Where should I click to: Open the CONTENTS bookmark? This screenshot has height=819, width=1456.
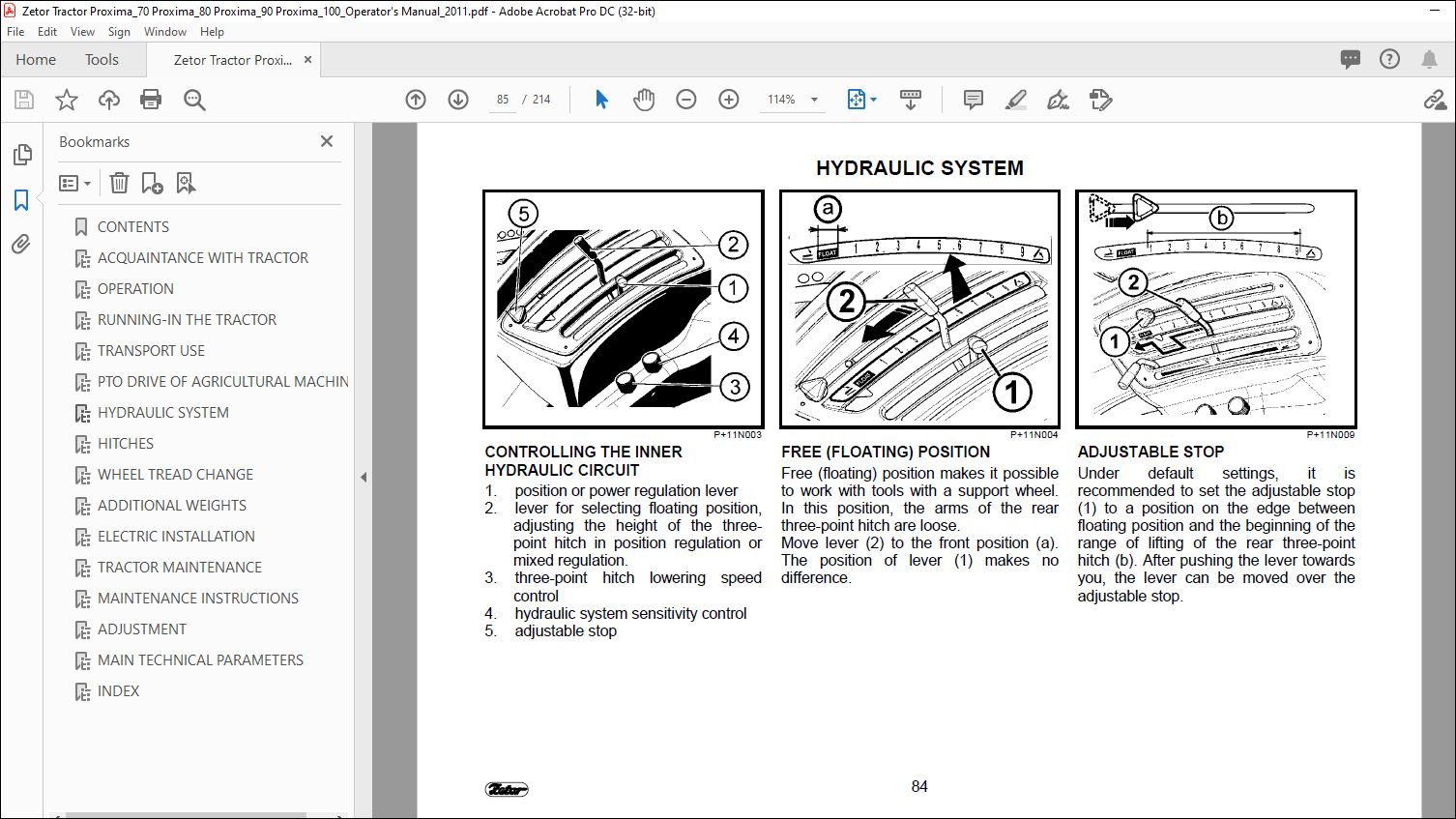point(133,226)
